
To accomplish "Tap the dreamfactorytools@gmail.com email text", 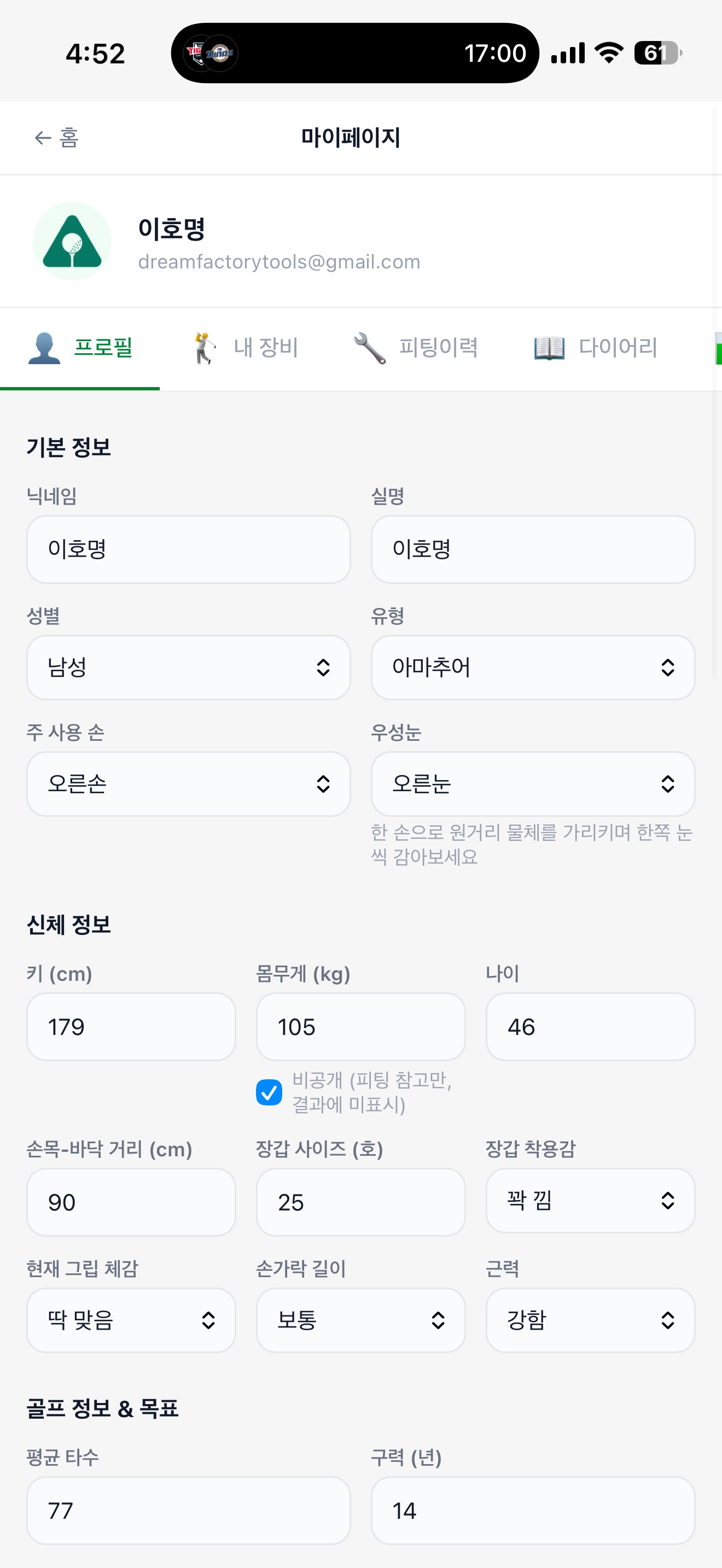I will tap(280, 262).
